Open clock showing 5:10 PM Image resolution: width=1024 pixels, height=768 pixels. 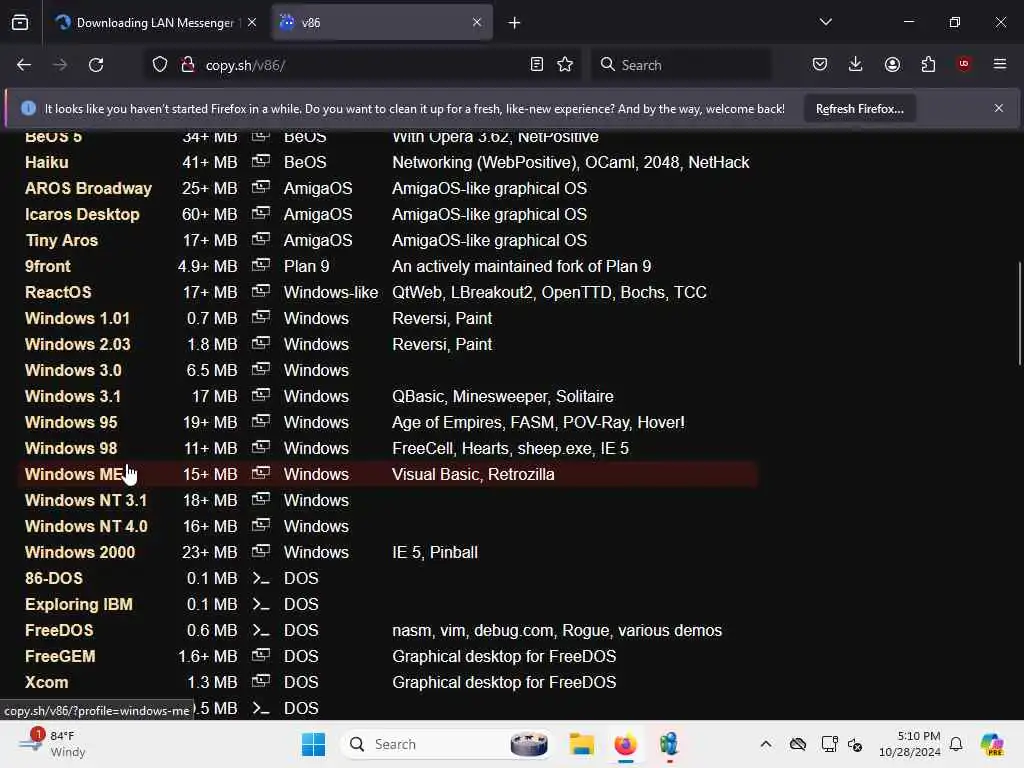click(910, 744)
